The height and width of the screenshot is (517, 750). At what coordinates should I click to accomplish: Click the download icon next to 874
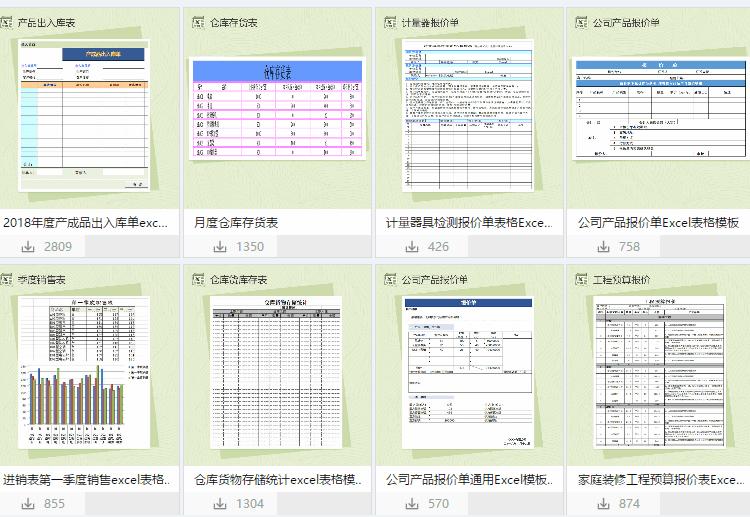tap(604, 504)
